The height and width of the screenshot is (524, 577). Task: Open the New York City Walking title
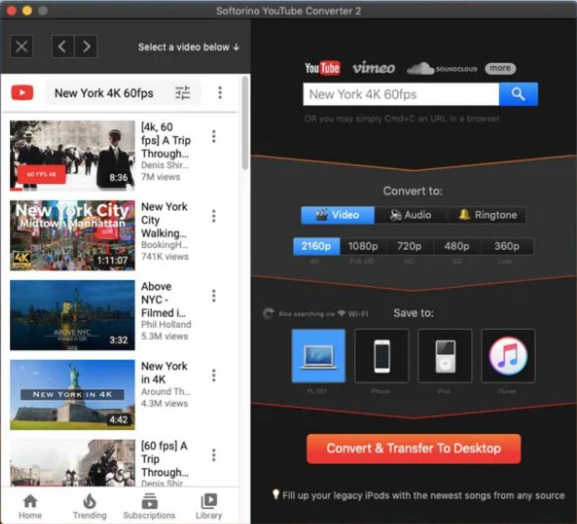point(164,220)
